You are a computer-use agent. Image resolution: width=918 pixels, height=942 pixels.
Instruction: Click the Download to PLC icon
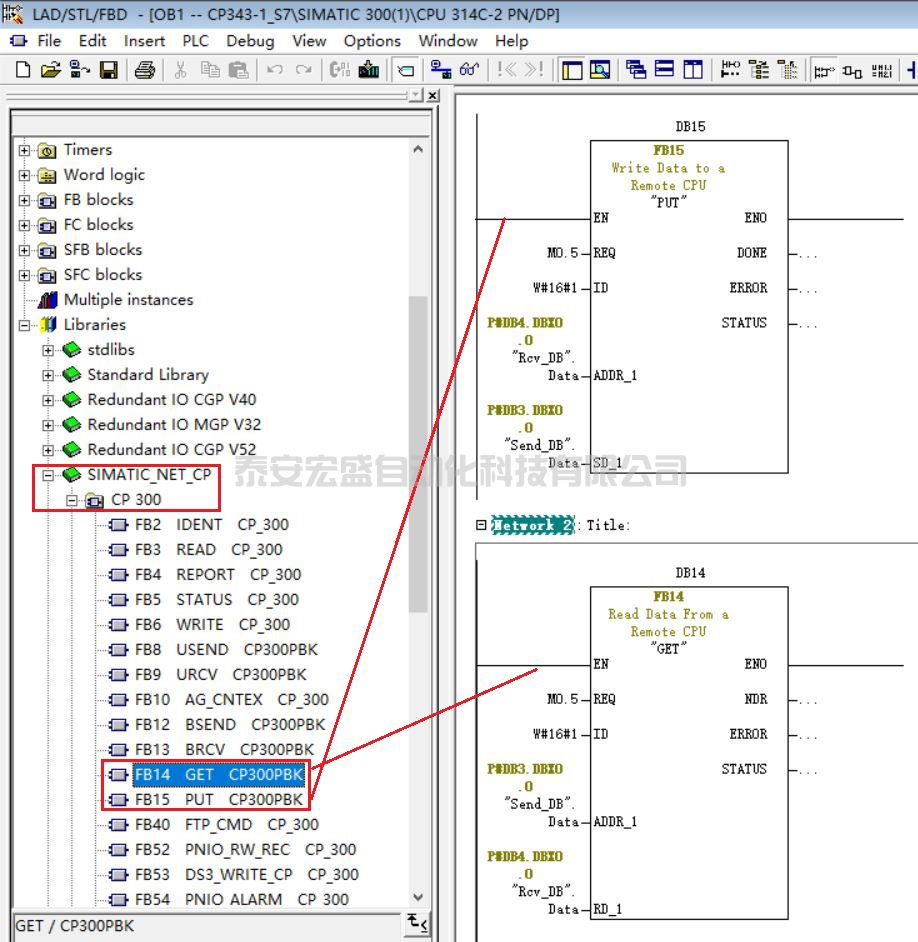pos(369,70)
